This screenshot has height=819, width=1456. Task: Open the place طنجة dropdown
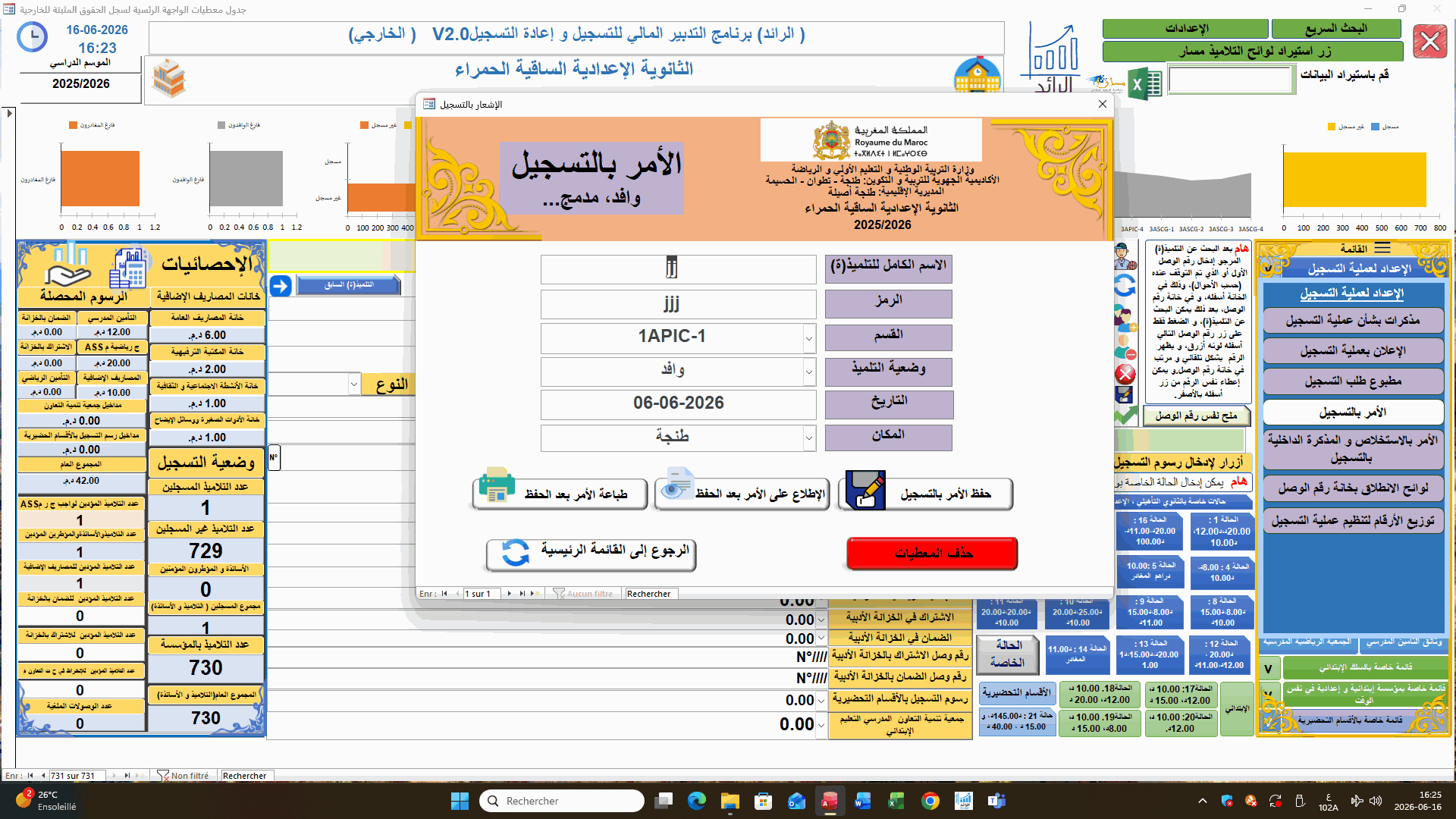point(809,438)
